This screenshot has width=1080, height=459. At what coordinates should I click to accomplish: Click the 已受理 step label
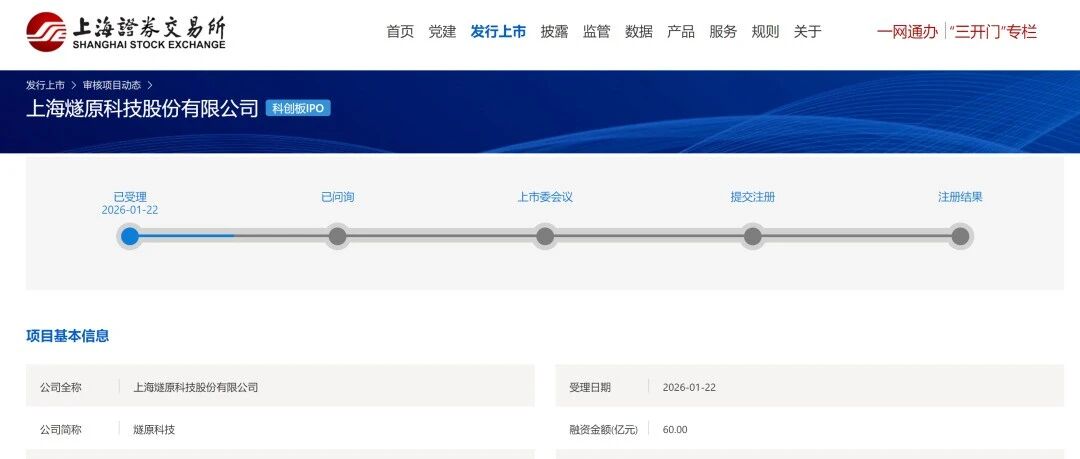pyautogui.click(x=130, y=197)
